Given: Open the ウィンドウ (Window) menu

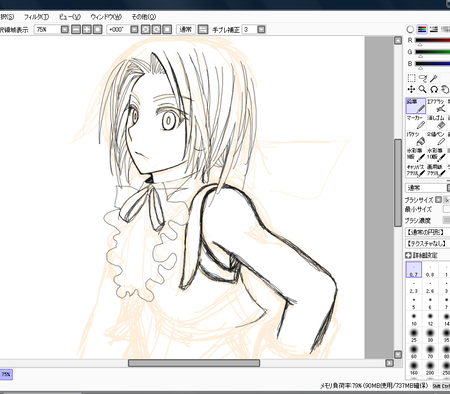Looking at the screenshot, I should point(106,17).
